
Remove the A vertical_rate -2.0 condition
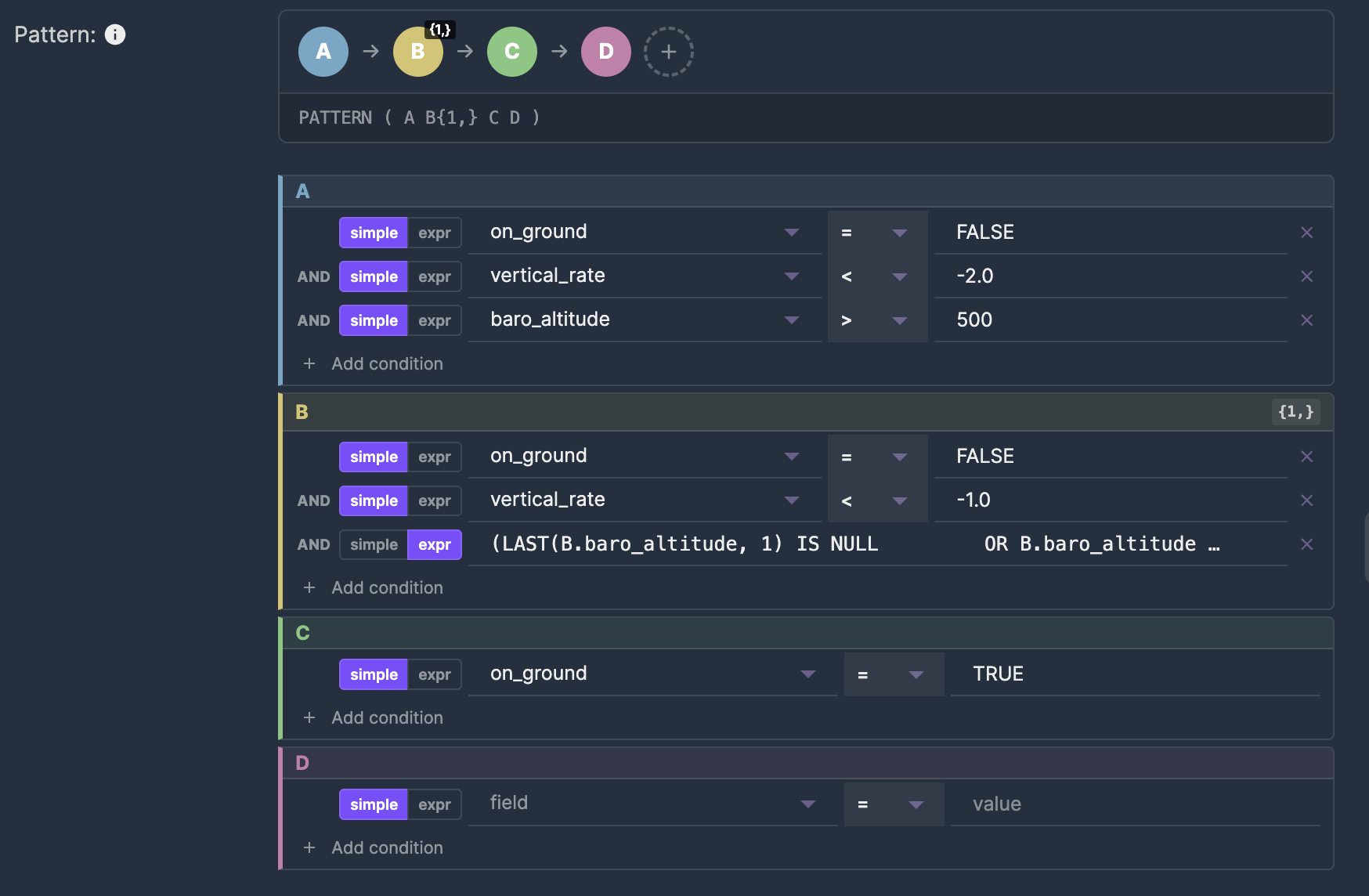coord(1307,276)
